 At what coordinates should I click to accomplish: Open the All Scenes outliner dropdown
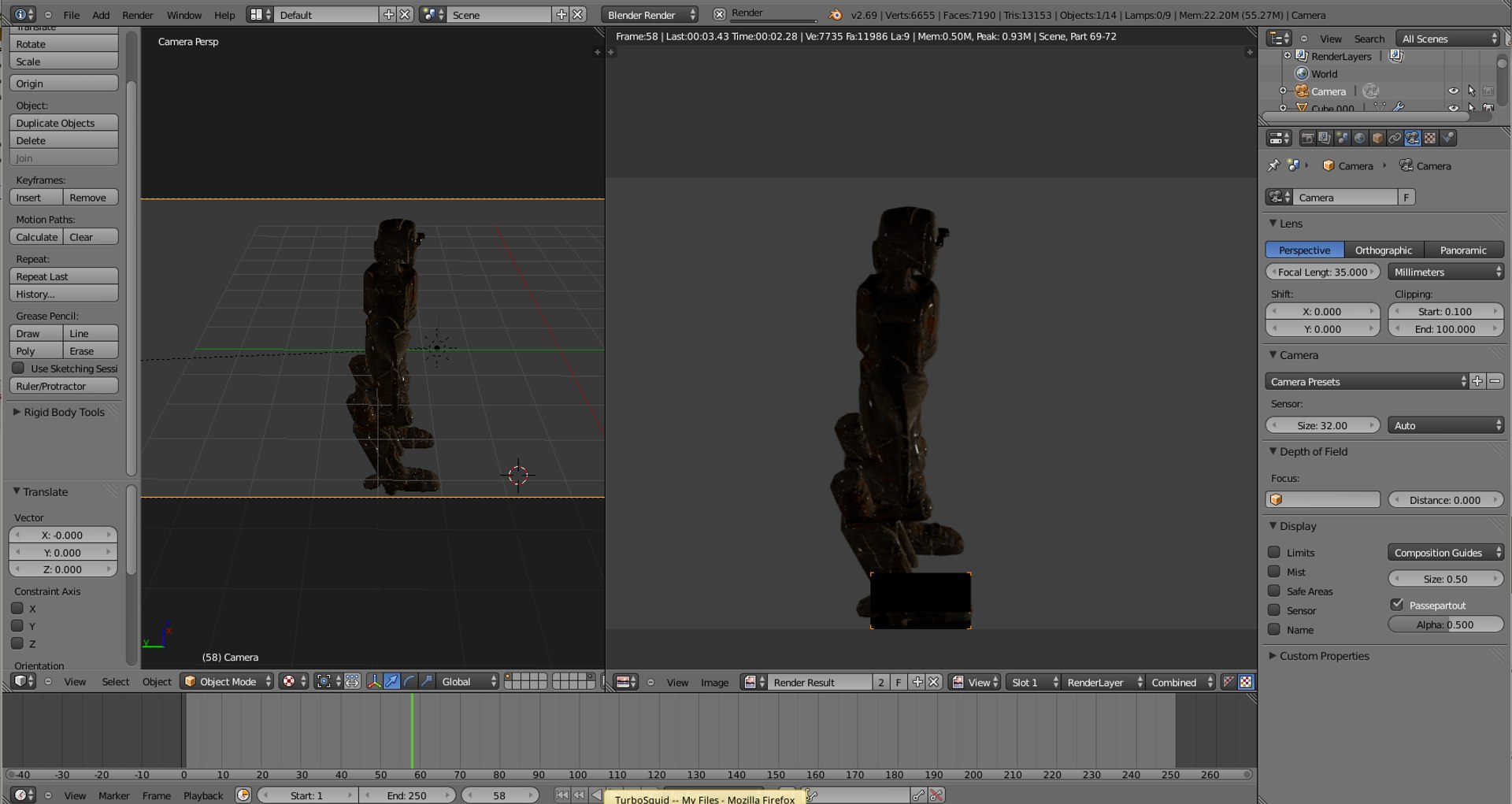(x=1448, y=39)
